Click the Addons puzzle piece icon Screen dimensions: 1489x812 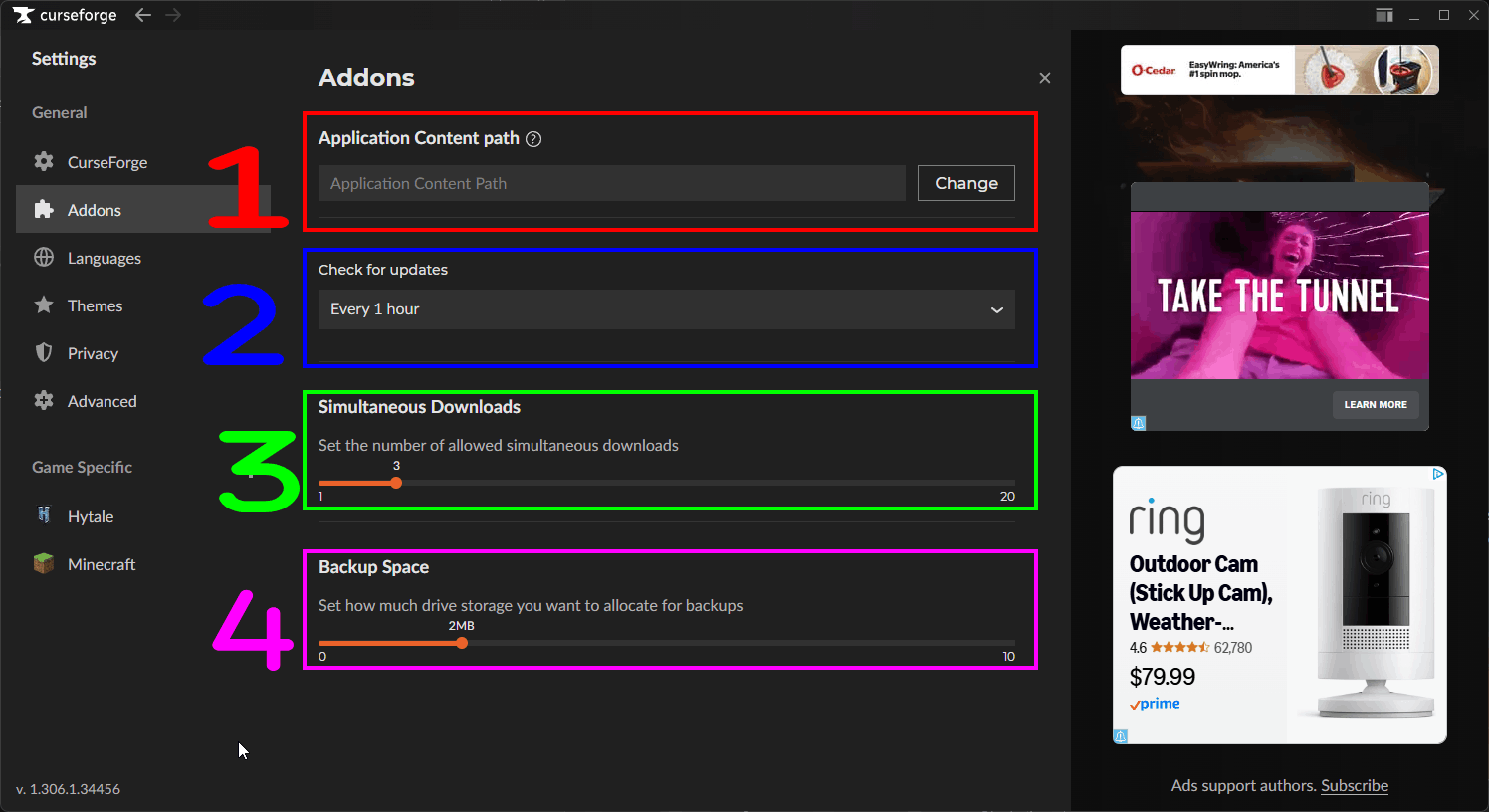pyautogui.click(x=44, y=209)
